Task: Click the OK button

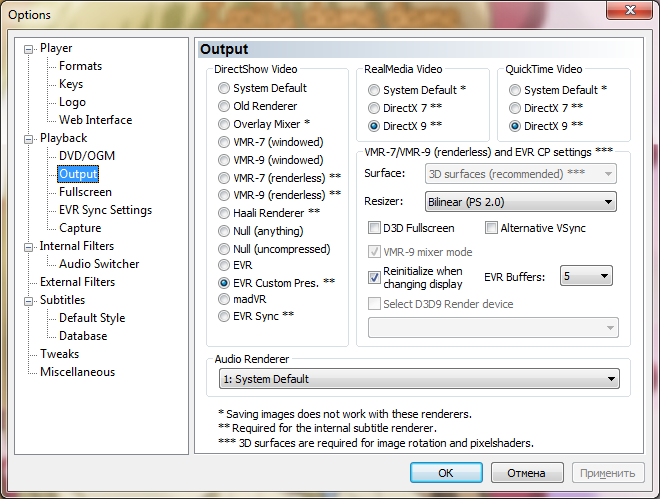Action: pyautogui.click(x=446, y=473)
